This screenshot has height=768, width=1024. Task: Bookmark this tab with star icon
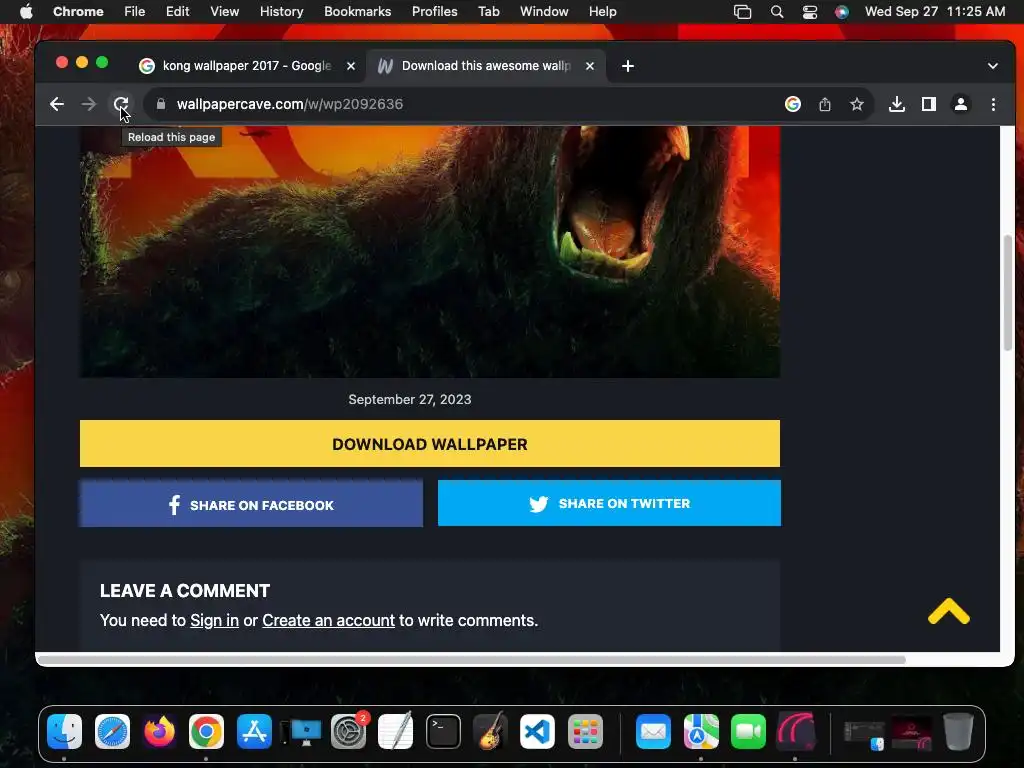(x=857, y=104)
